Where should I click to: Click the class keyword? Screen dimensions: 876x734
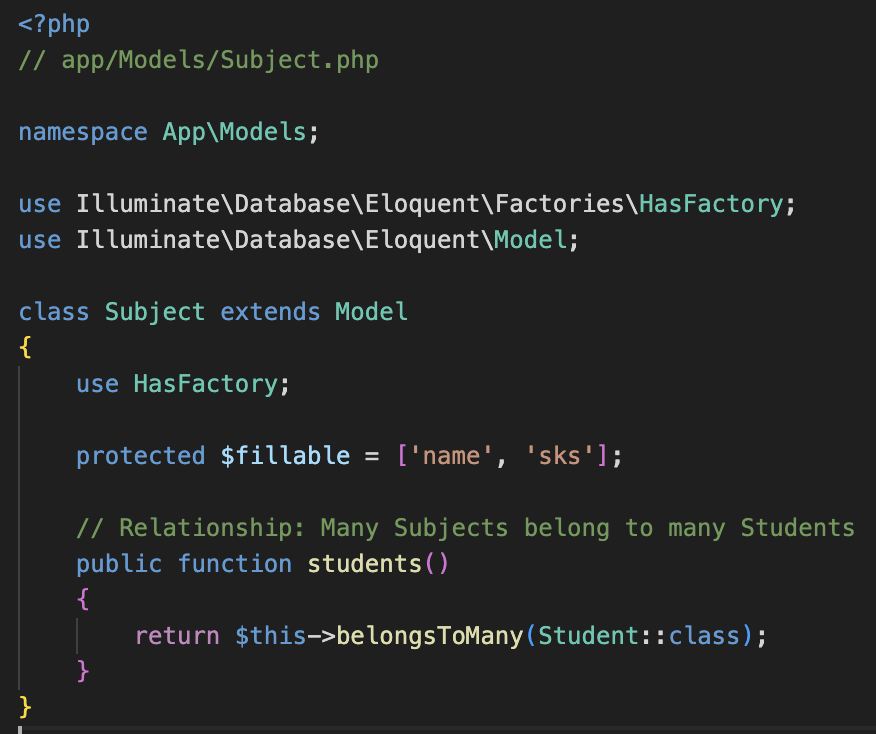click(54, 311)
